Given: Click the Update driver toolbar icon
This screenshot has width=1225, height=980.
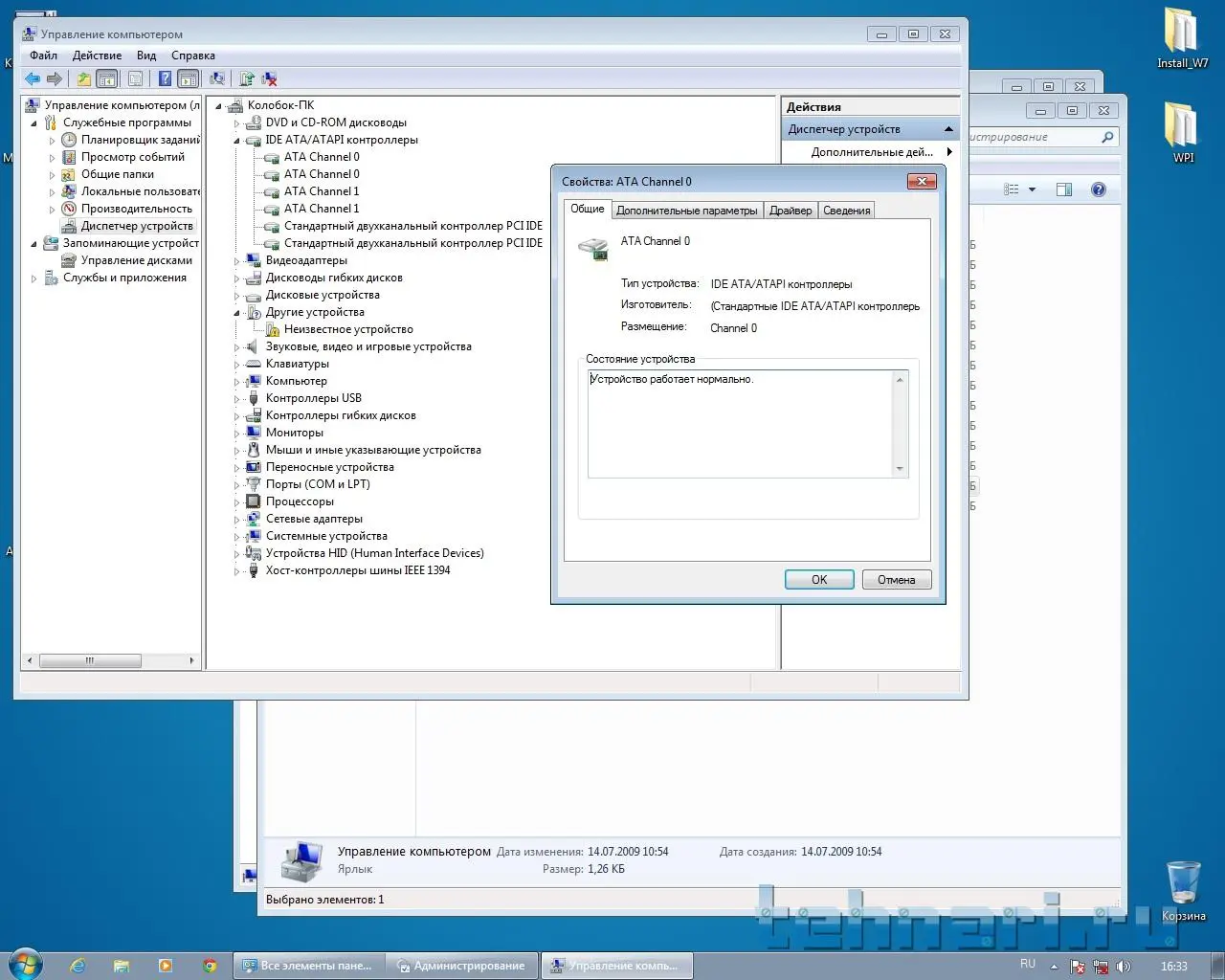Looking at the screenshot, I should tap(247, 79).
